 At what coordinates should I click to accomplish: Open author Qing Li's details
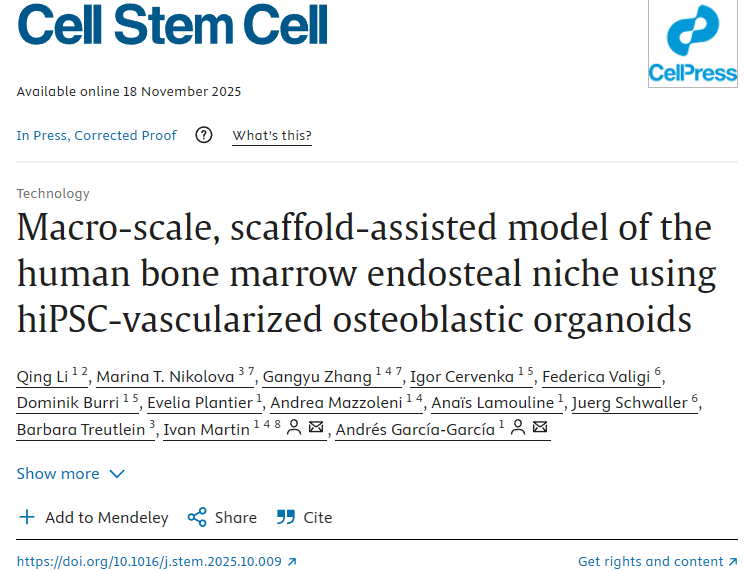pos(43,377)
